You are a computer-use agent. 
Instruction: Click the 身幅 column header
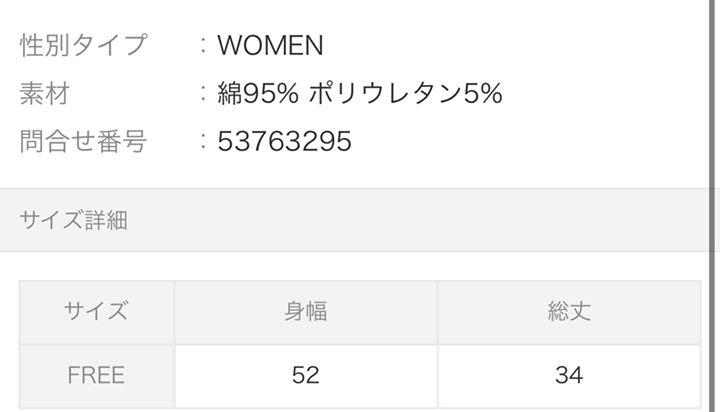[306, 312]
